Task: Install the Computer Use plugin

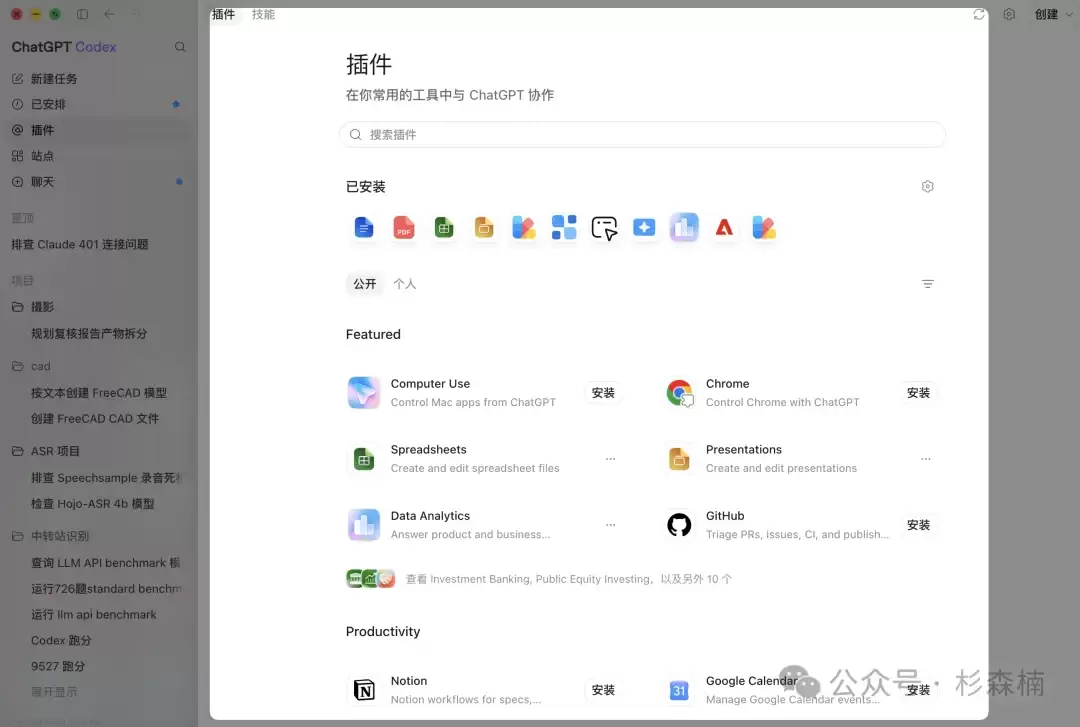Action: pyautogui.click(x=603, y=393)
